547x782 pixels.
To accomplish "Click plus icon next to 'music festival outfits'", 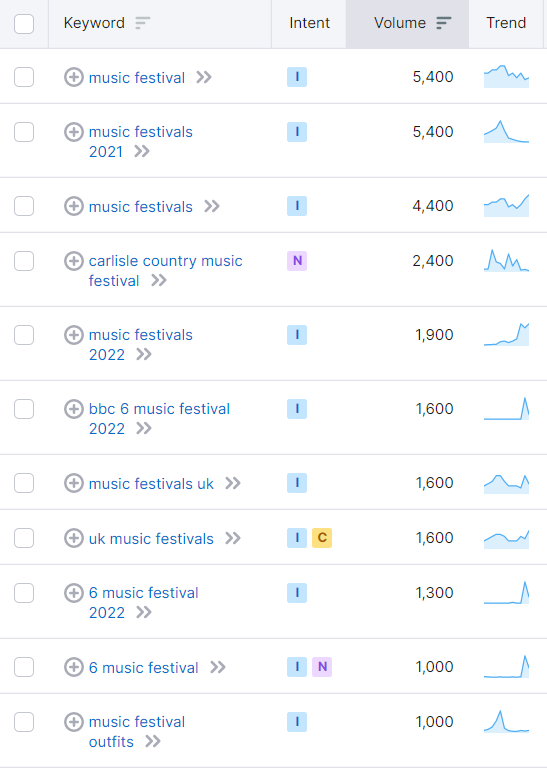I will pyautogui.click(x=73, y=722).
